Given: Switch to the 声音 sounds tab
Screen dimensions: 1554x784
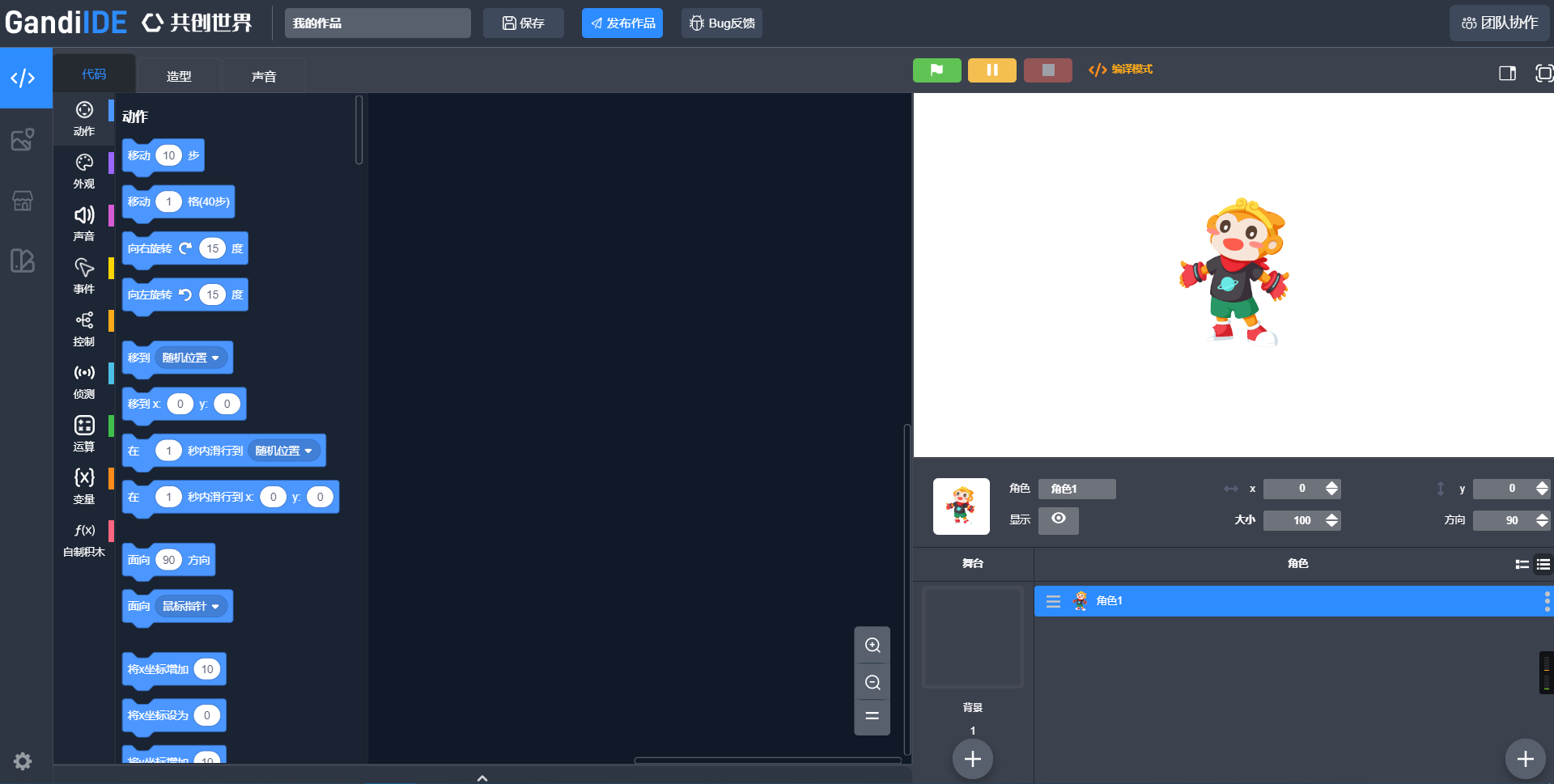Looking at the screenshot, I should [264, 76].
